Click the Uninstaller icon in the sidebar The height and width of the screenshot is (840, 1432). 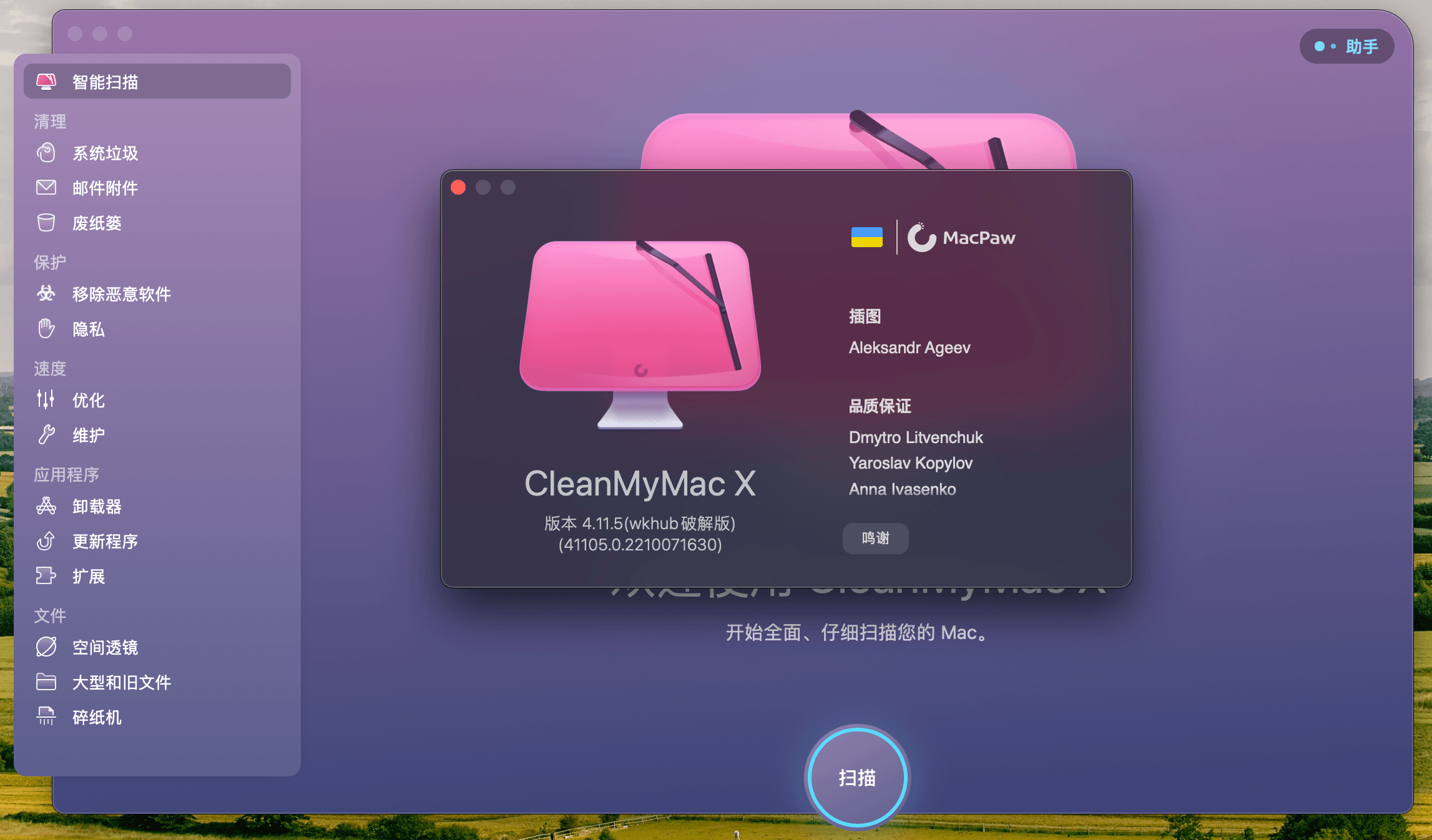click(x=46, y=505)
